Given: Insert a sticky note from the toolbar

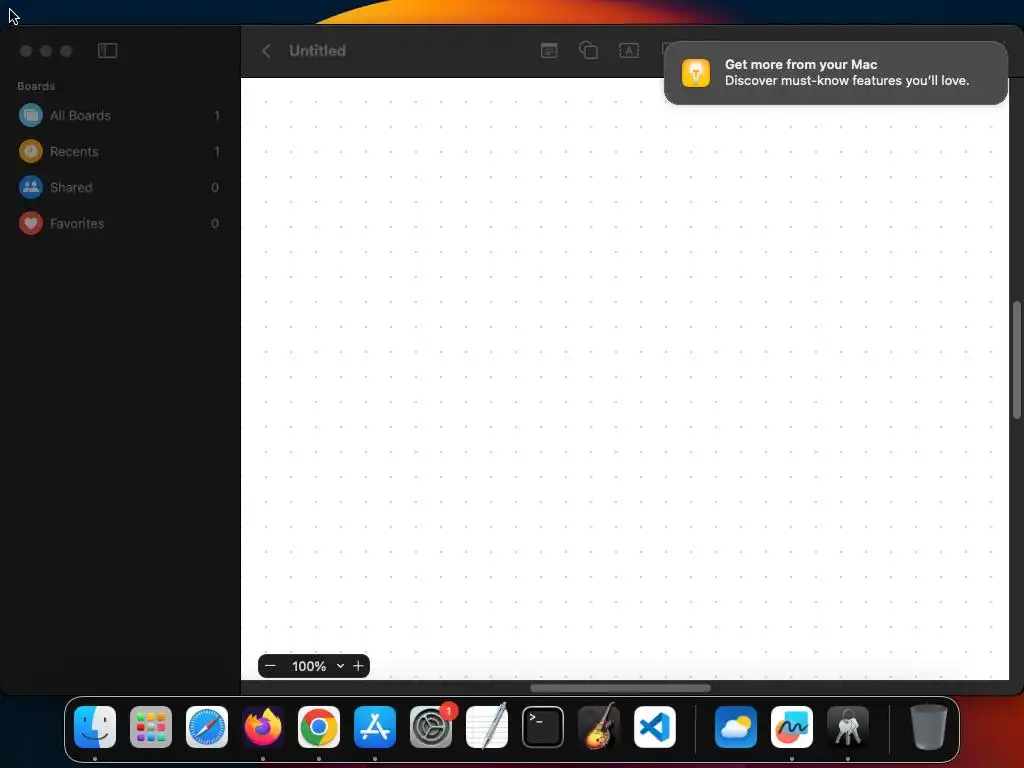Looking at the screenshot, I should (549, 50).
